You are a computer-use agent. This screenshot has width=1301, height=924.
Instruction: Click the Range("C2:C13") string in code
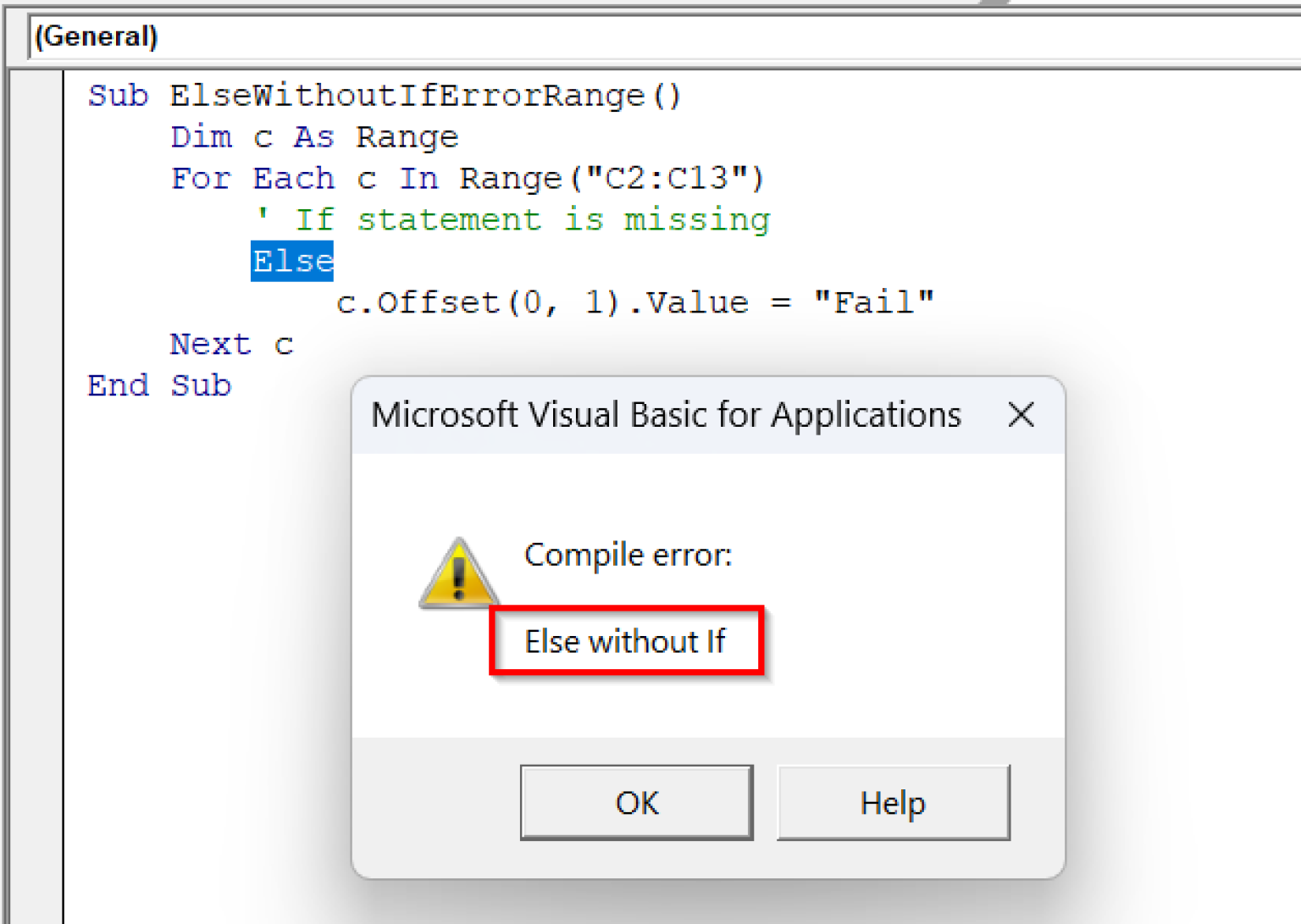pyautogui.click(x=610, y=178)
